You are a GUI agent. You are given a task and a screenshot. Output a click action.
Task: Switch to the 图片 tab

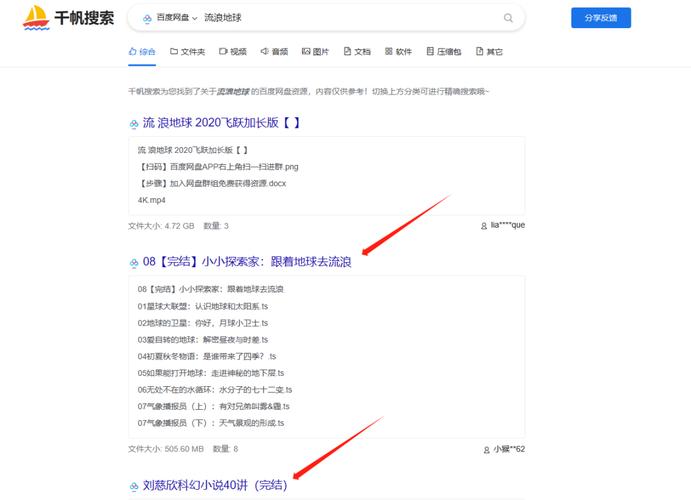tap(315, 52)
